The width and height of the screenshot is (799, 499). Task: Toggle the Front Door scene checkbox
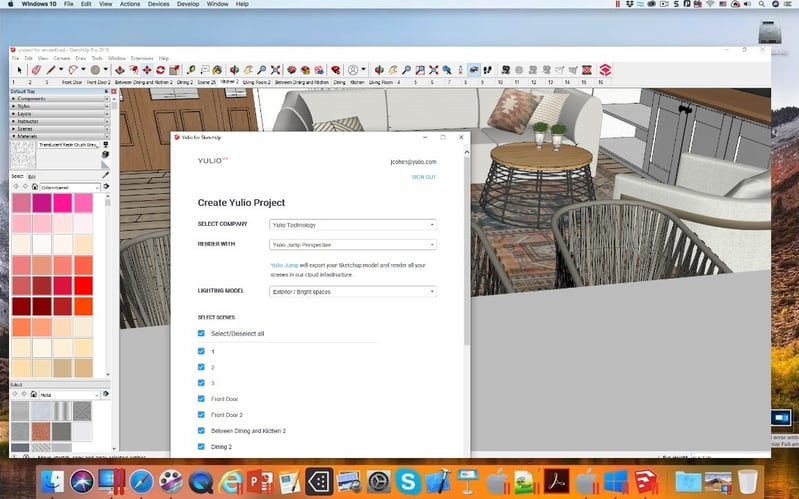(x=201, y=399)
